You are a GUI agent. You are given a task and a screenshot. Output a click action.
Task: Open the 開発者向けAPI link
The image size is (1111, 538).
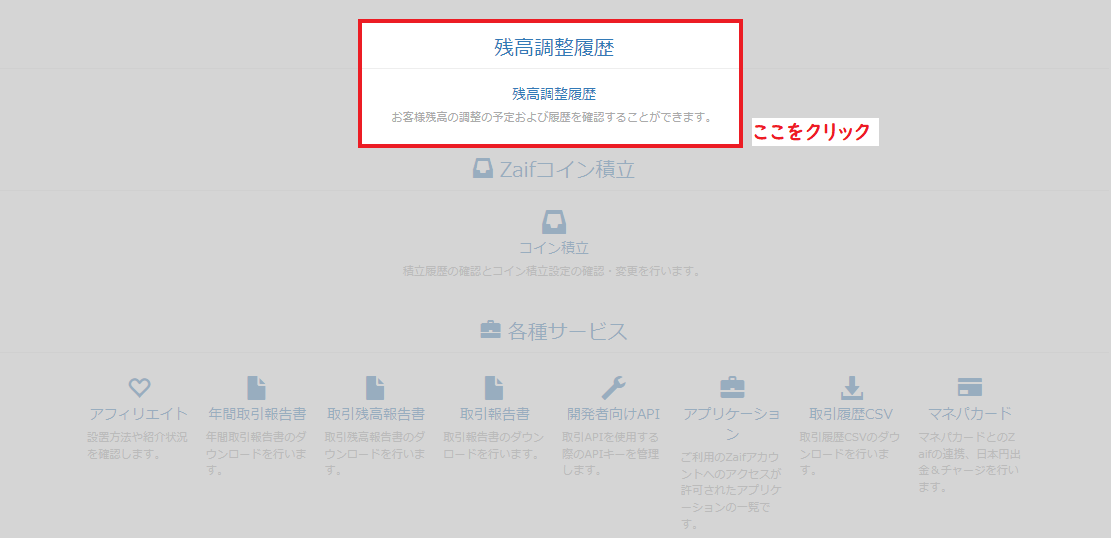point(614,413)
